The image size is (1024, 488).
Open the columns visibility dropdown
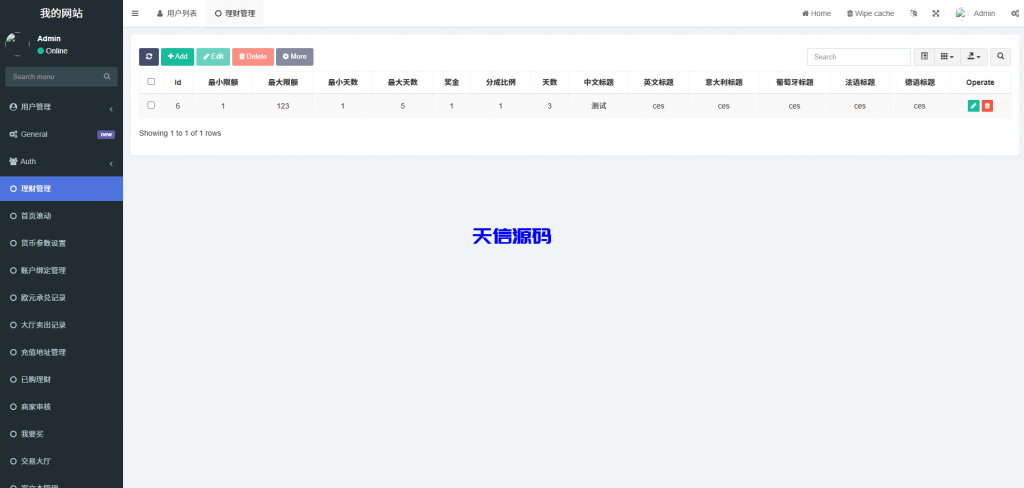pyautogui.click(x=947, y=57)
